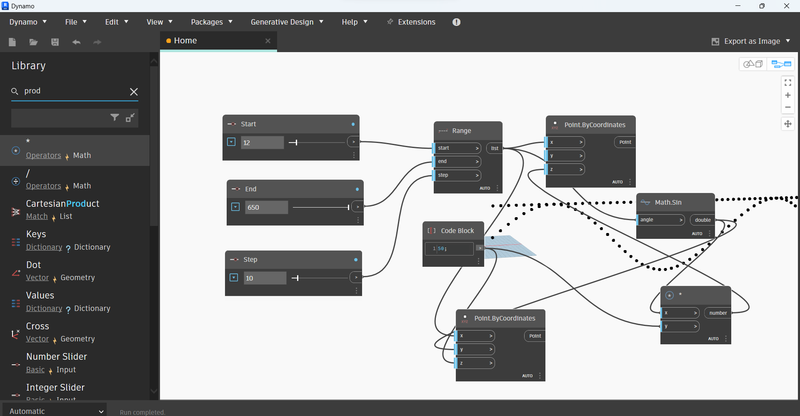Click the library search field
Viewport: 800px width, 416px height.
pyautogui.click(x=74, y=91)
